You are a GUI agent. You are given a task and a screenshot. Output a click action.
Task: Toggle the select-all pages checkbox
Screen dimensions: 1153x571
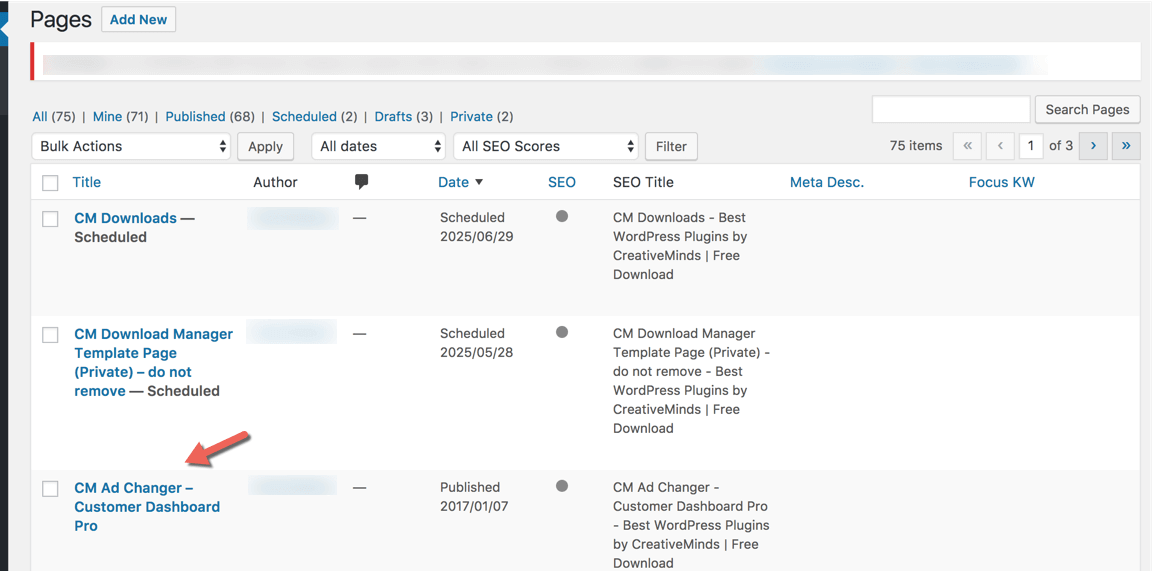[x=50, y=183]
